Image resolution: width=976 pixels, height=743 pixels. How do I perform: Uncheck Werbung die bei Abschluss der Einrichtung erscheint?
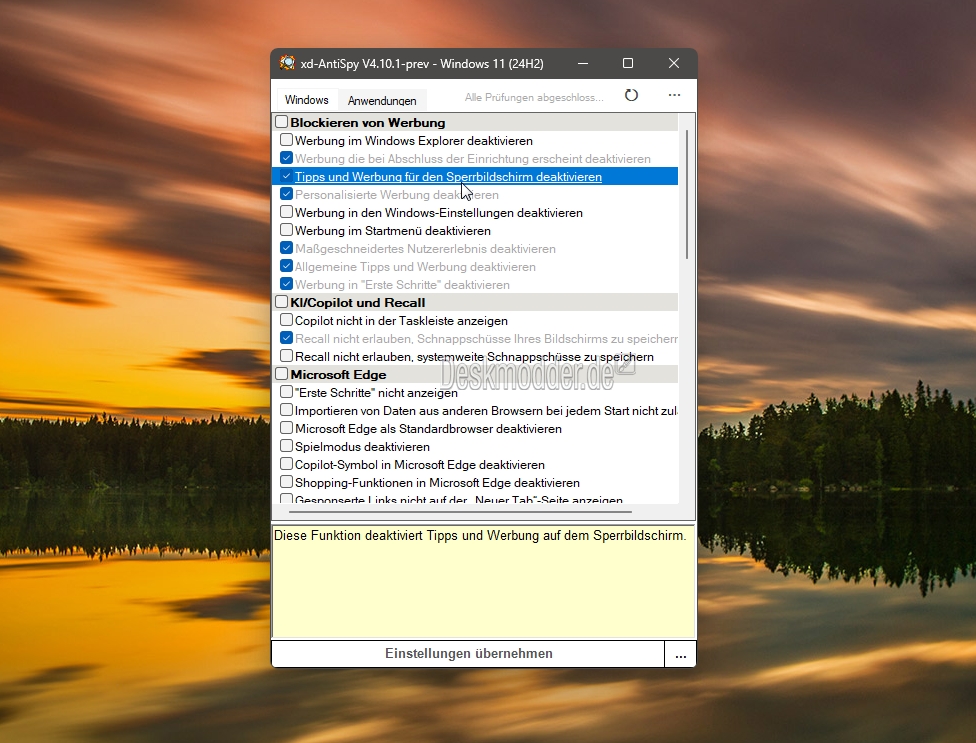point(286,158)
